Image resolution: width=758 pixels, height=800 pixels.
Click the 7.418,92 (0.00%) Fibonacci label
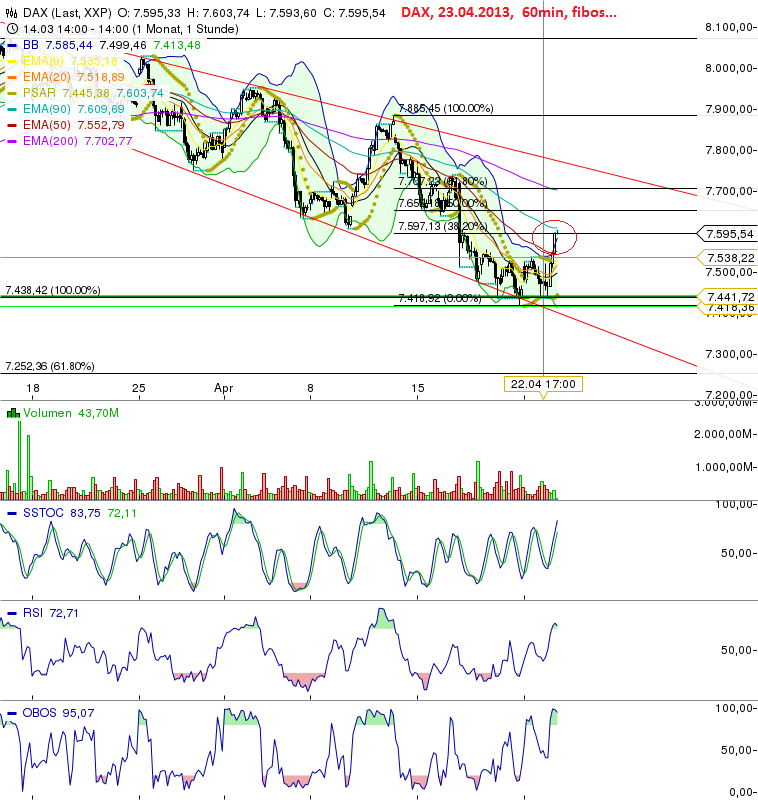click(x=440, y=298)
